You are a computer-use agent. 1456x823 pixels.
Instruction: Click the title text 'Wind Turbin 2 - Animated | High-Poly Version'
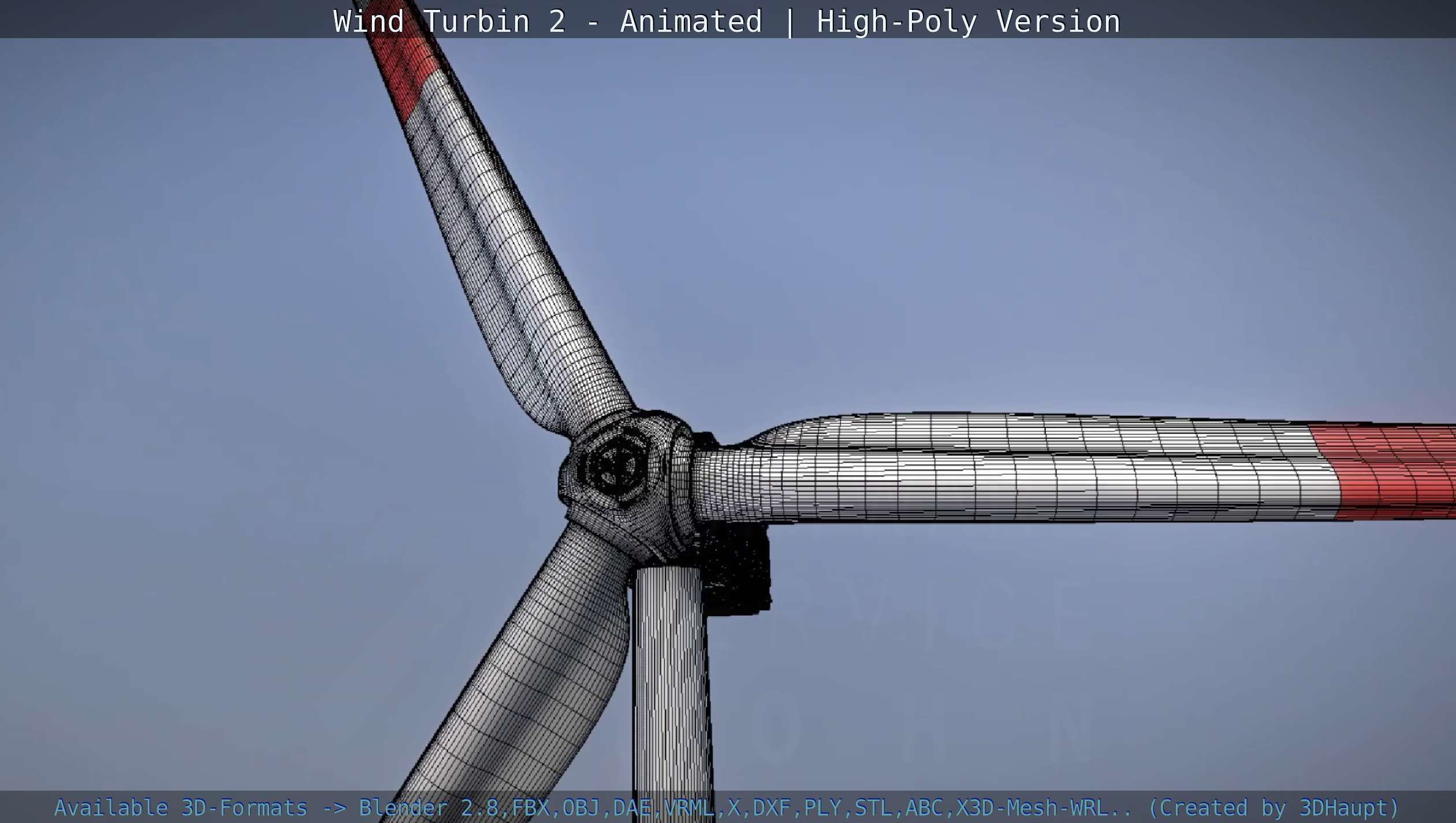click(x=727, y=21)
